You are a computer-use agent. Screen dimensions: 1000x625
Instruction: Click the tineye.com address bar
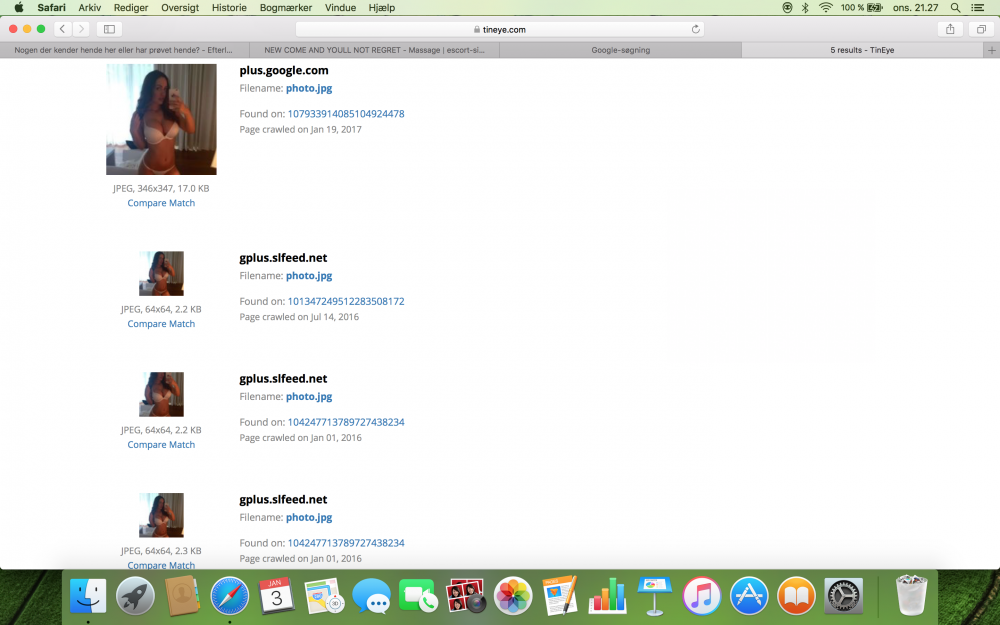tap(499, 29)
